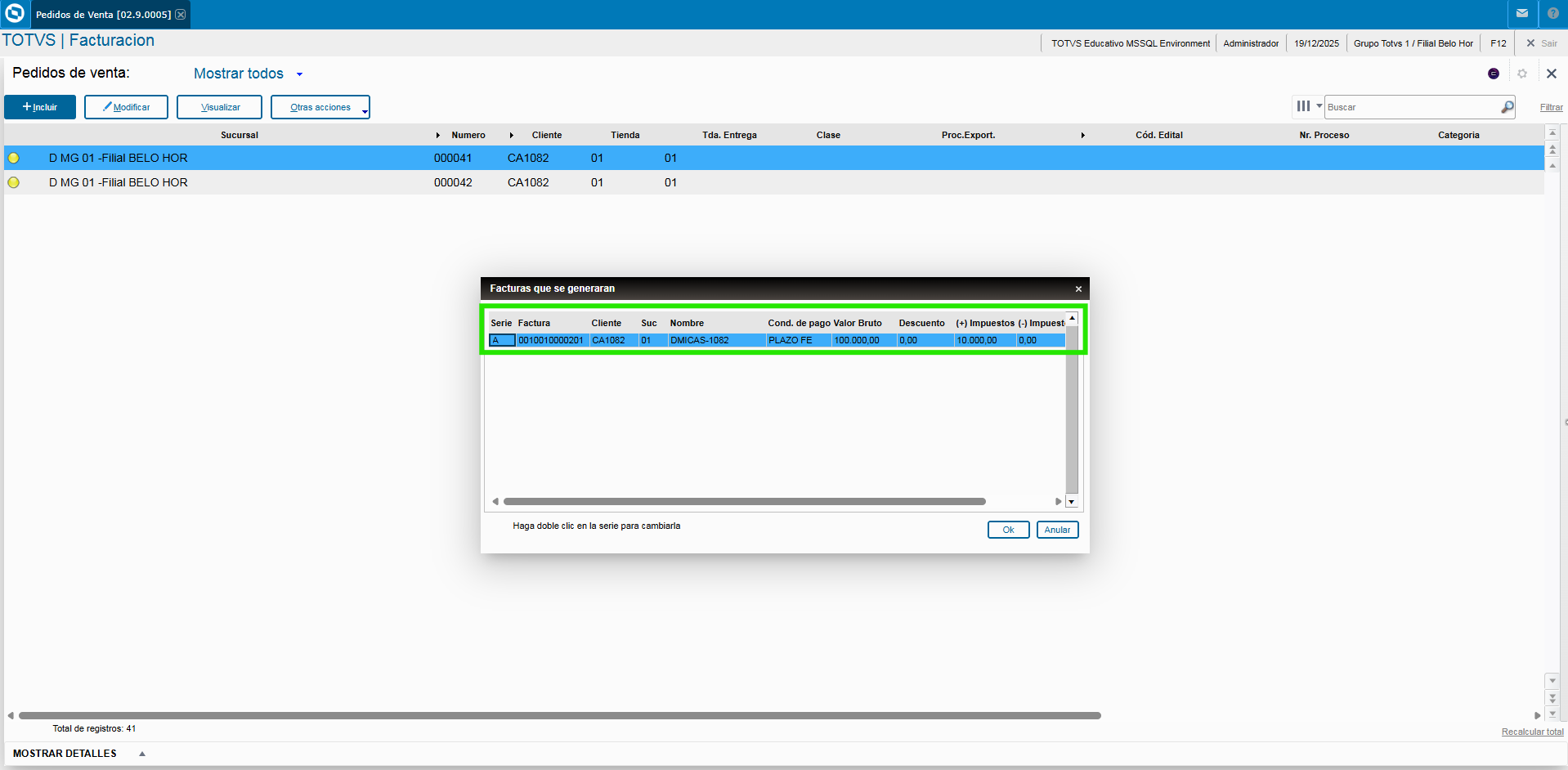Click the Visualizar button
1568x770 pixels.
pos(220,107)
